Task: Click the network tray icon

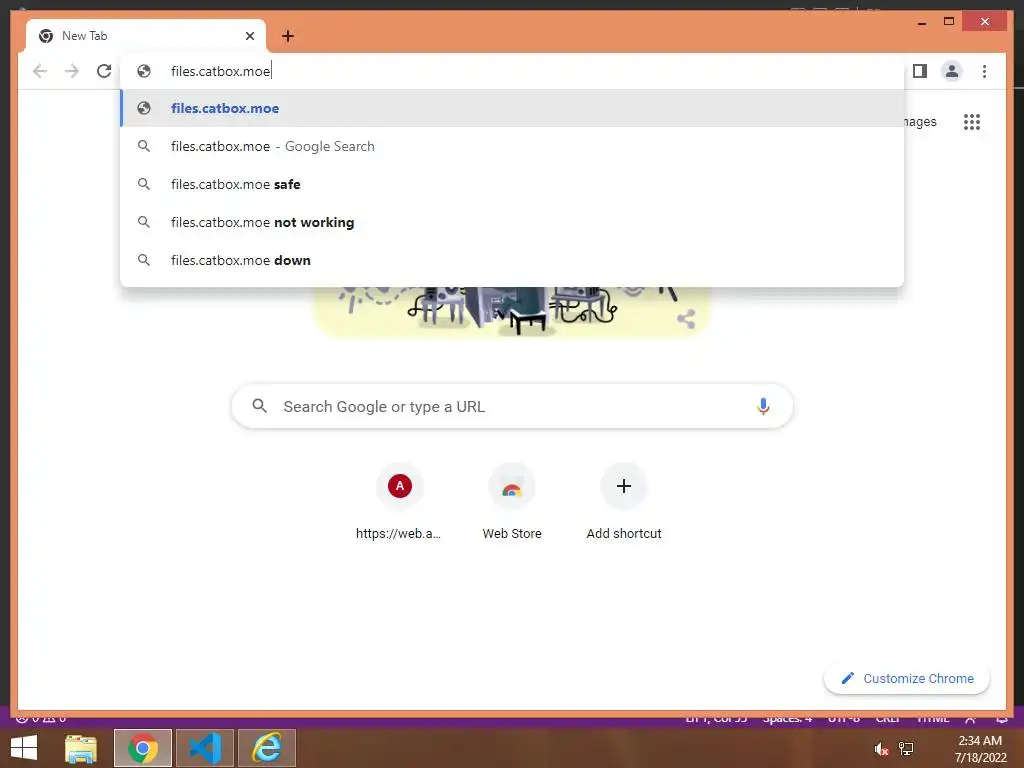Action: pyautogui.click(x=906, y=749)
